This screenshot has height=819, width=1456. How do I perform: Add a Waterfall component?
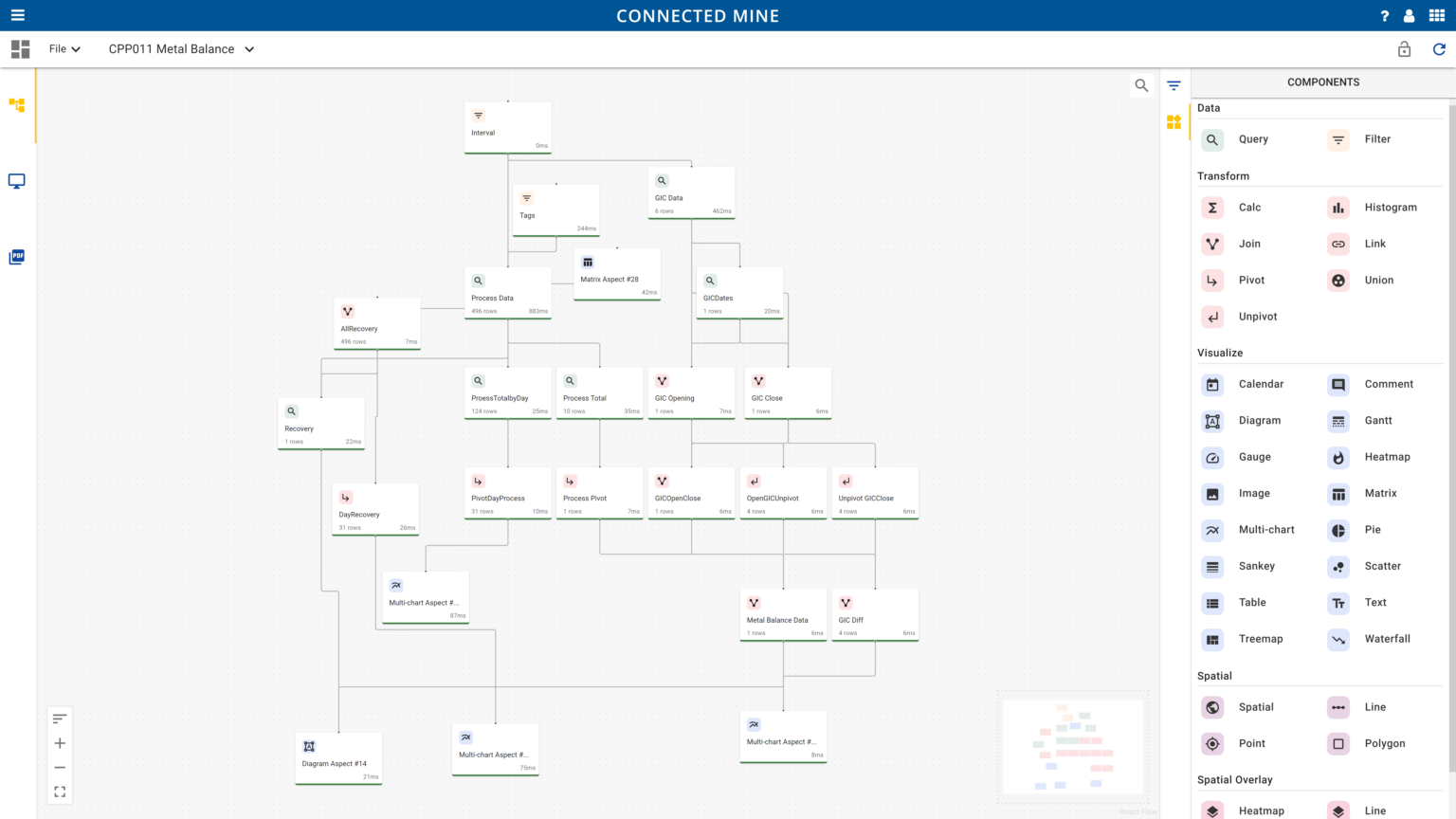coord(1387,639)
